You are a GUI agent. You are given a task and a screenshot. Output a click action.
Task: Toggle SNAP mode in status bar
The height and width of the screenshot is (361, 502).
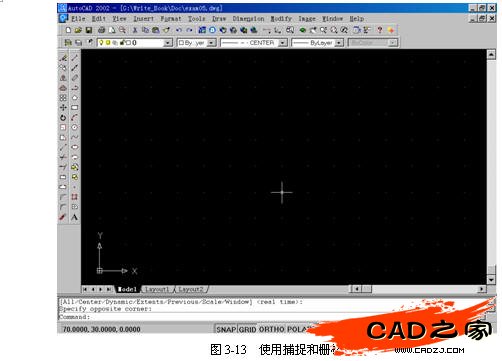pos(226,329)
